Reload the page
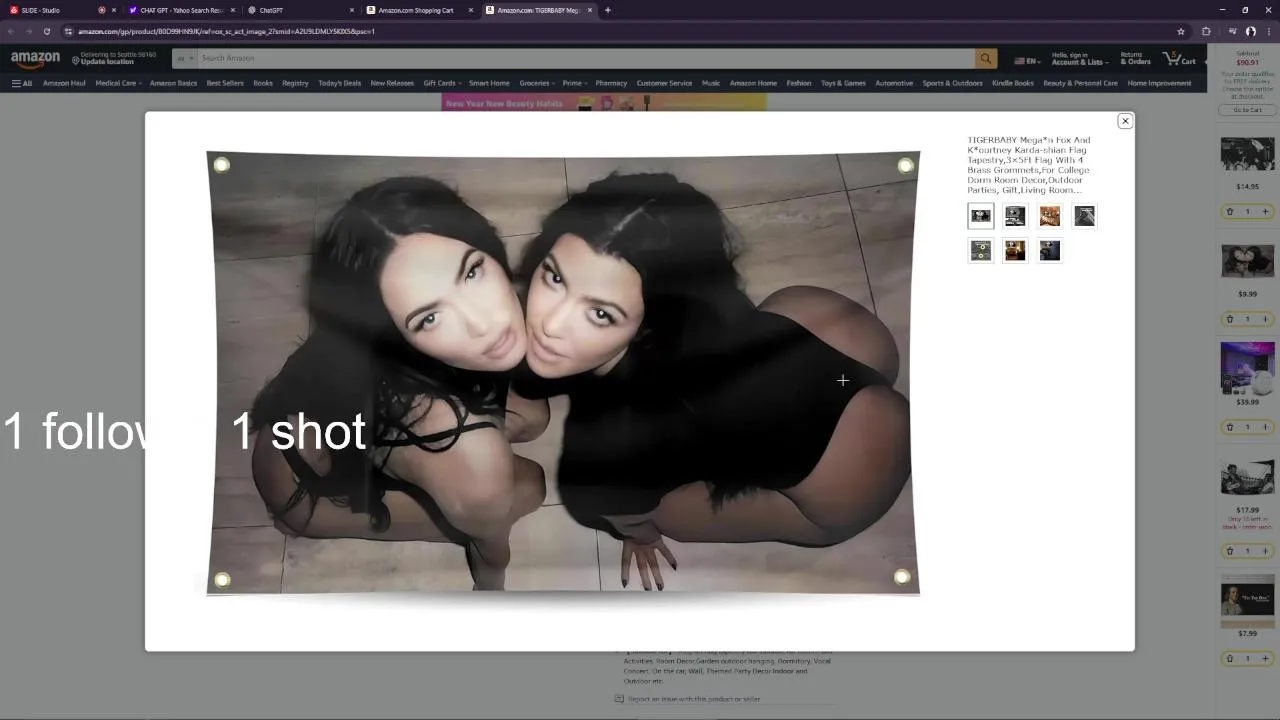 [46, 31]
